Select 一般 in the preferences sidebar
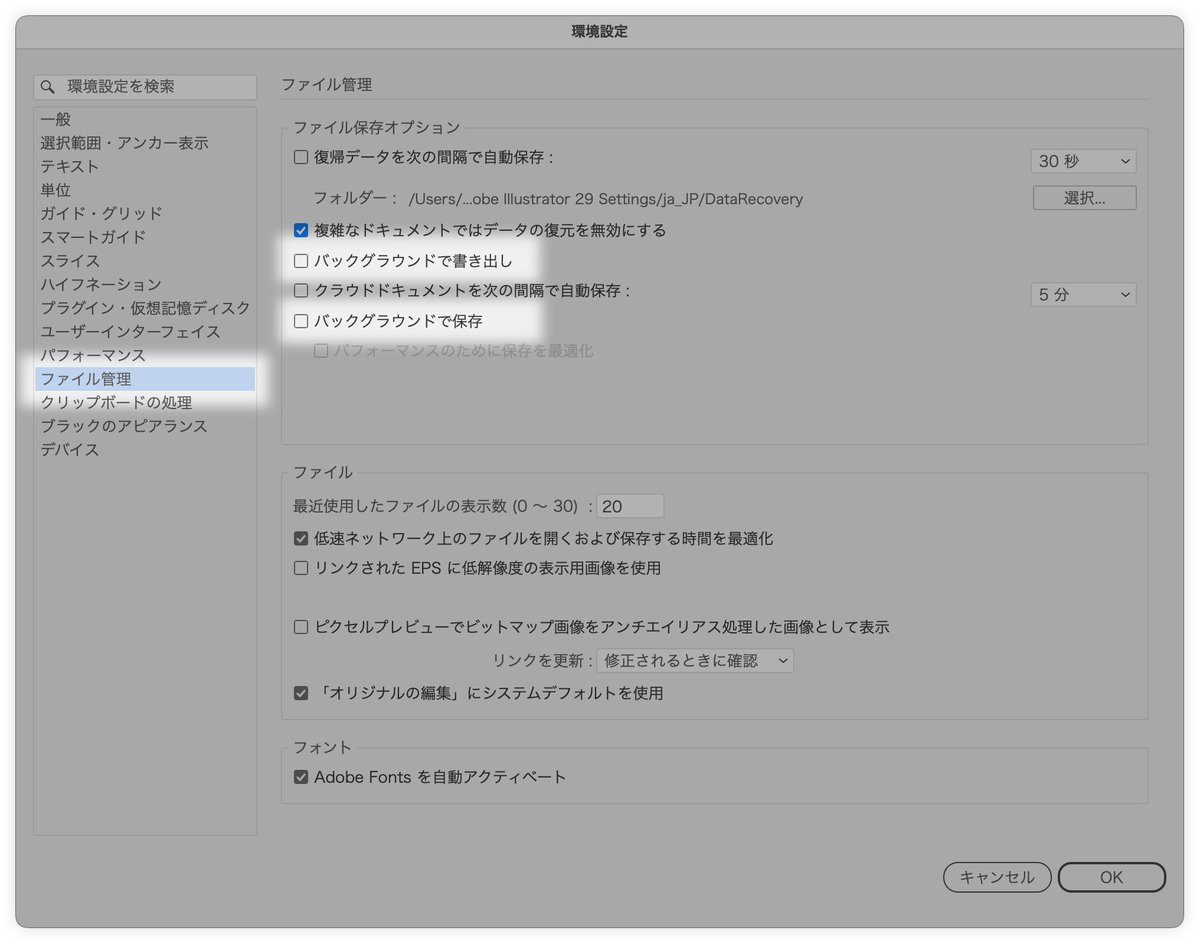The height and width of the screenshot is (944, 1200). [x=55, y=119]
